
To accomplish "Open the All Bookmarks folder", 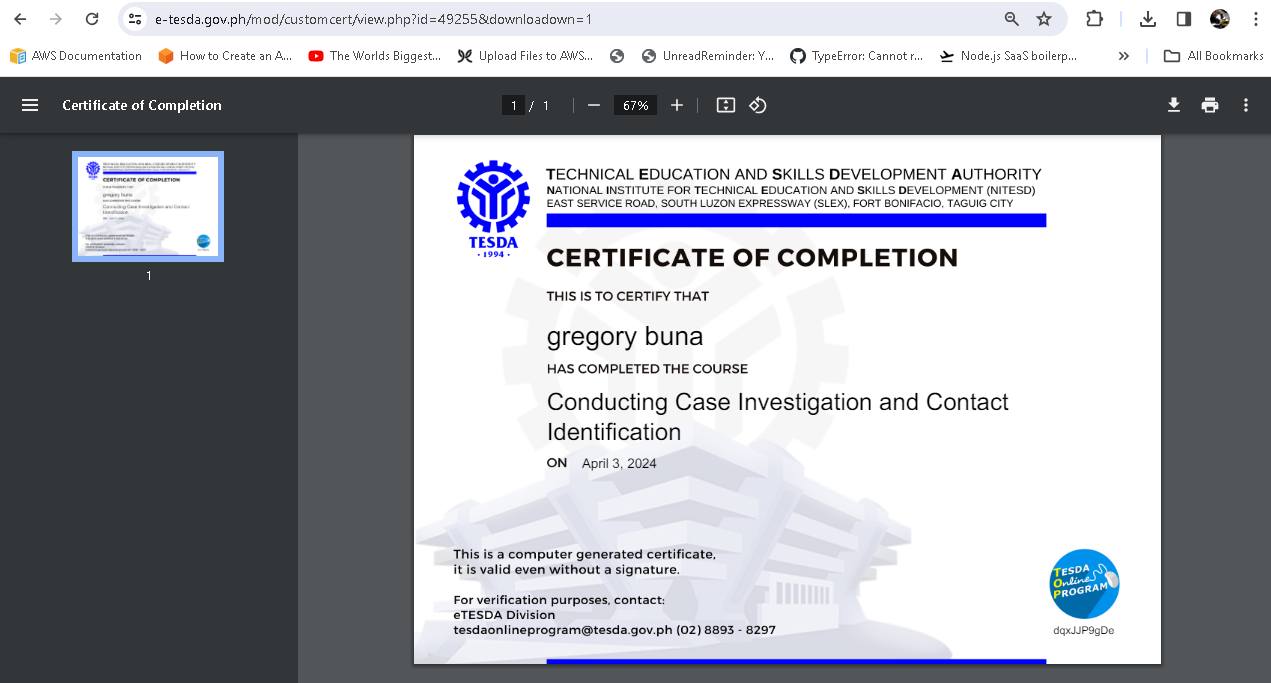I will [1214, 56].
